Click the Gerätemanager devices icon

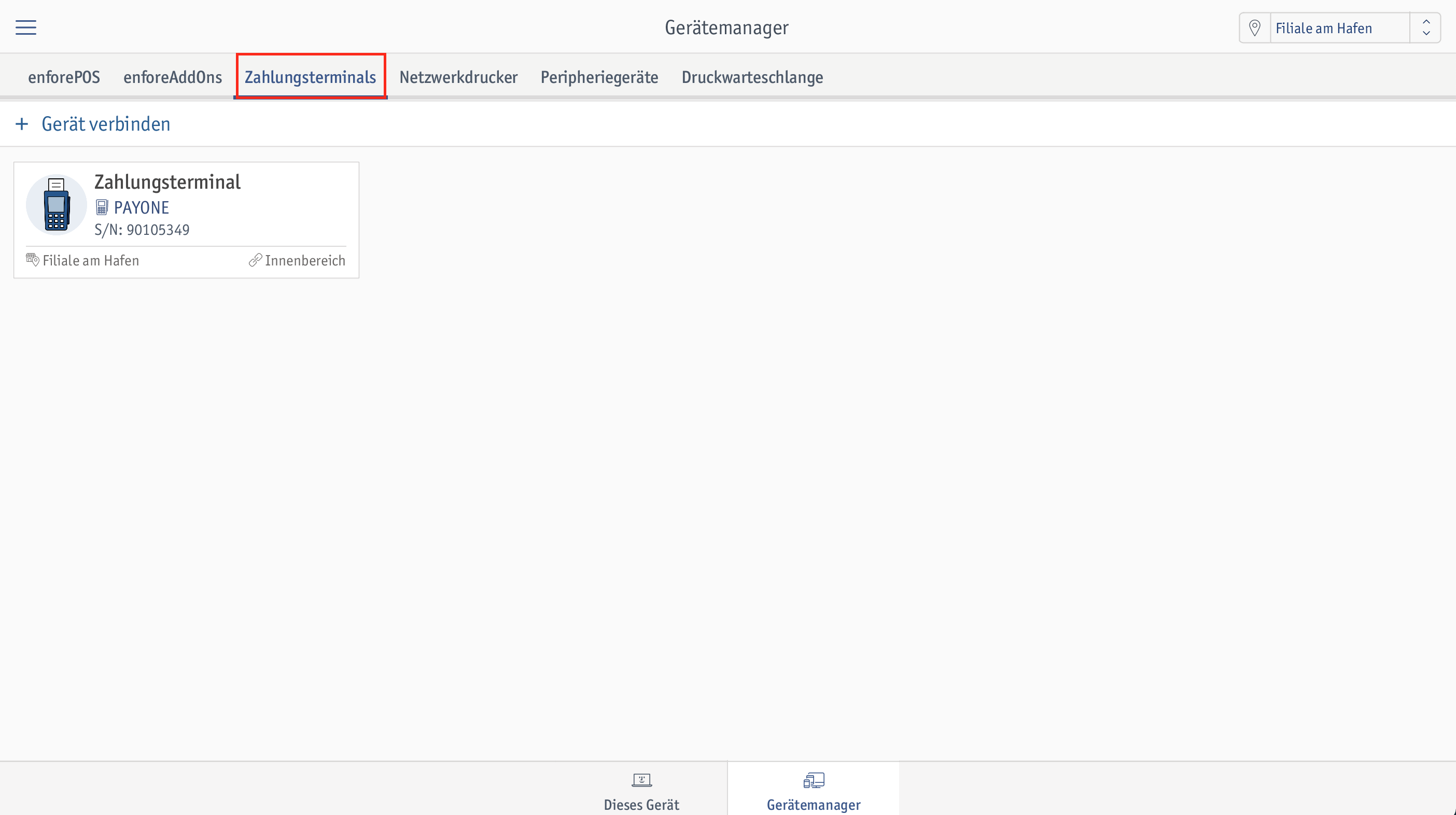(x=814, y=781)
